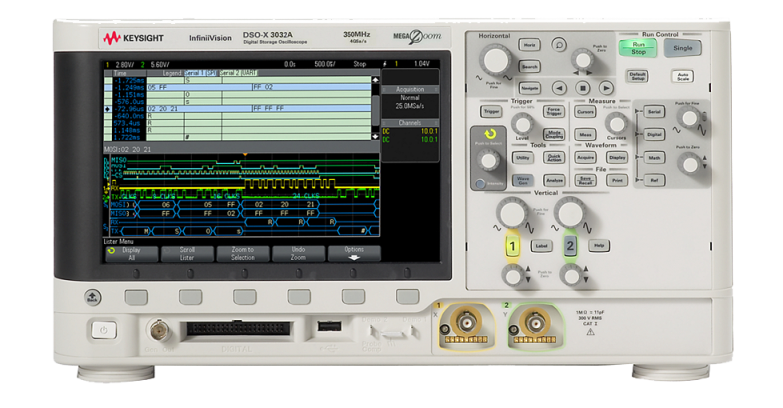Toggle channel 1 key

point(512,246)
